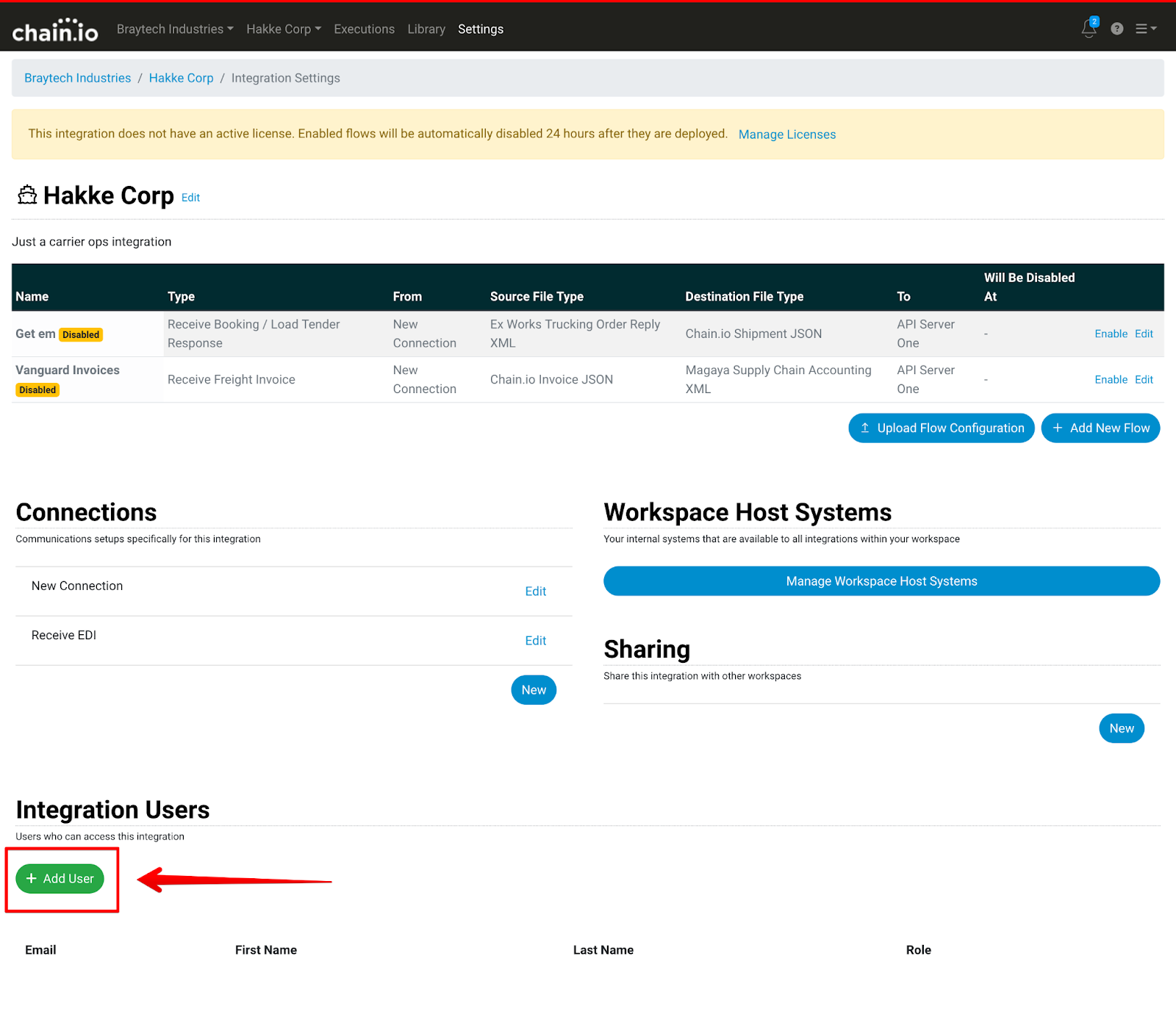Click 'Ex Works Trucking Order Reply XML' cell
The image size is (1176, 1017).
(x=575, y=334)
